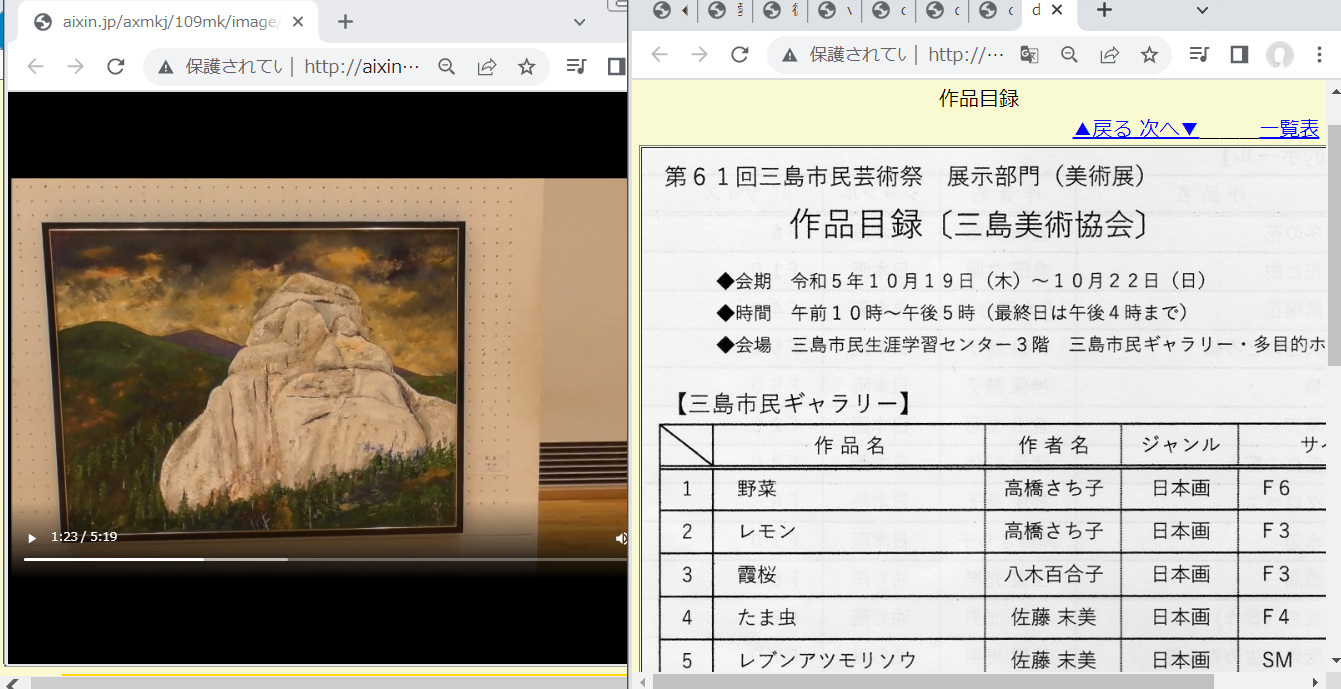Click 佐藤 末美 in the たま虫 row

(x=1053, y=617)
